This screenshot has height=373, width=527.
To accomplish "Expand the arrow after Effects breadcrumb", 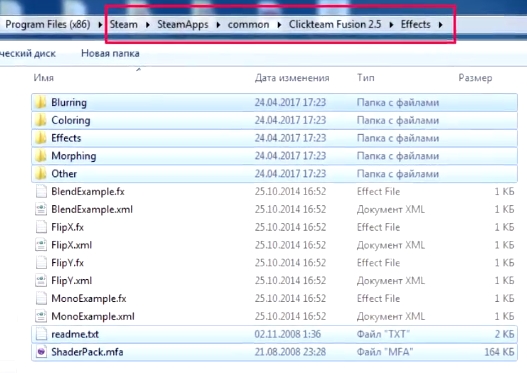I will pyautogui.click(x=441, y=25).
